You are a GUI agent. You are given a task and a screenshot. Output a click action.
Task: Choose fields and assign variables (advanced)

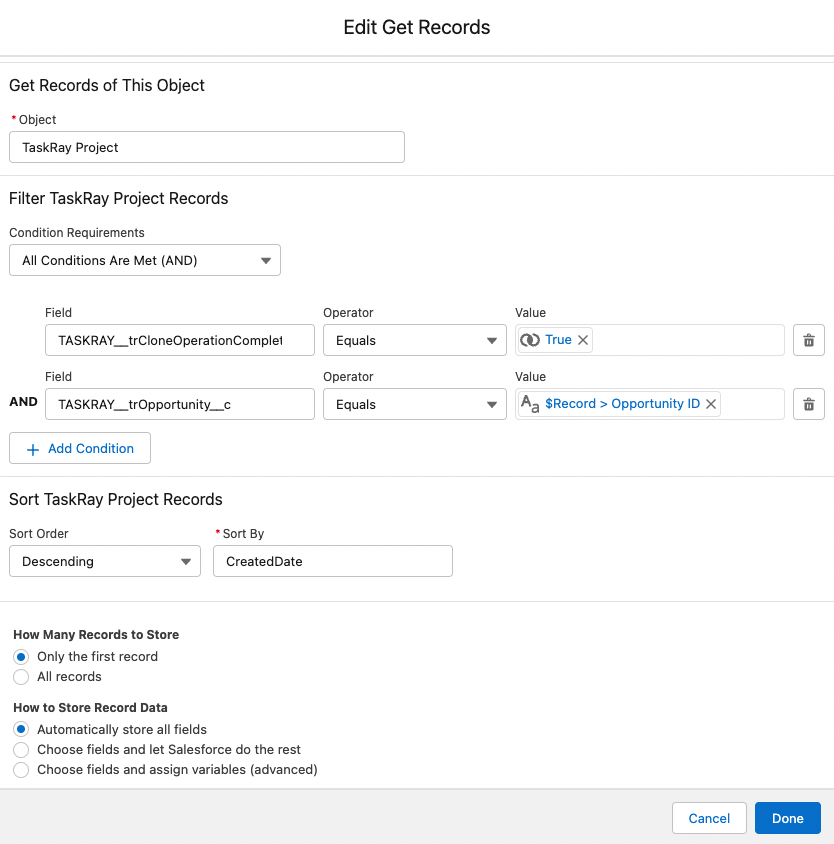21,770
